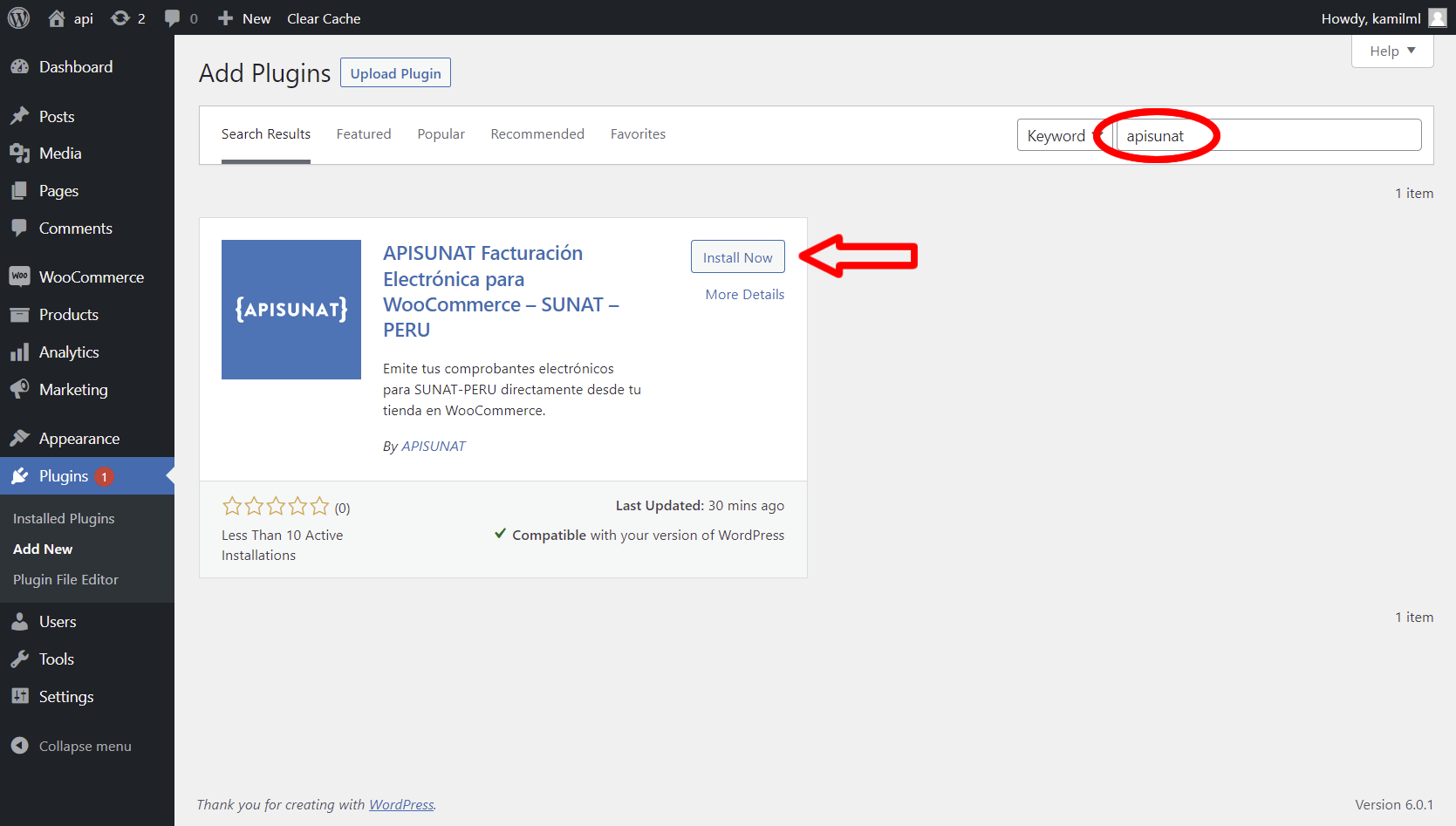Open the Appearance menu label

(79, 439)
